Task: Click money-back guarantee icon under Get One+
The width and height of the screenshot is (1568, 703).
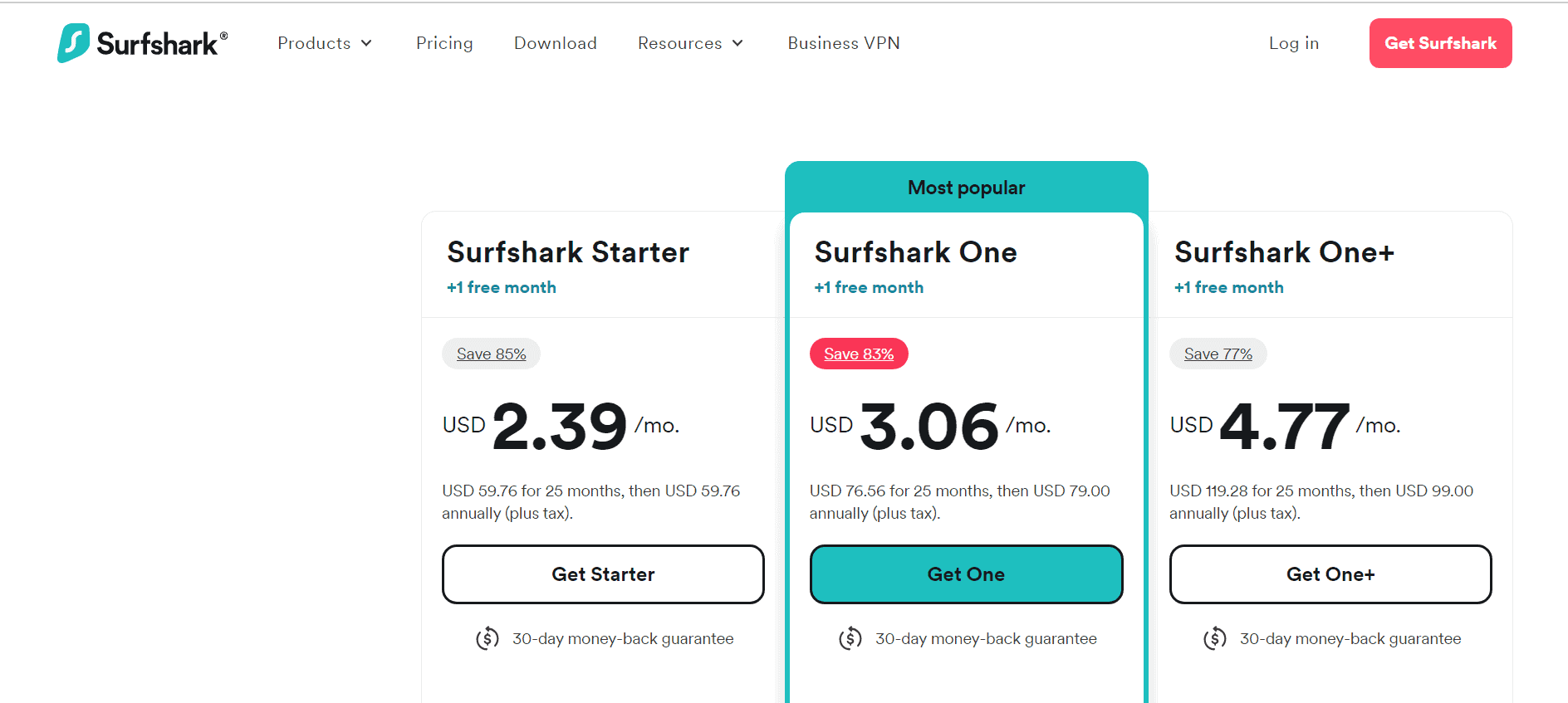Action: pyautogui.click(x=1215, y=638)
